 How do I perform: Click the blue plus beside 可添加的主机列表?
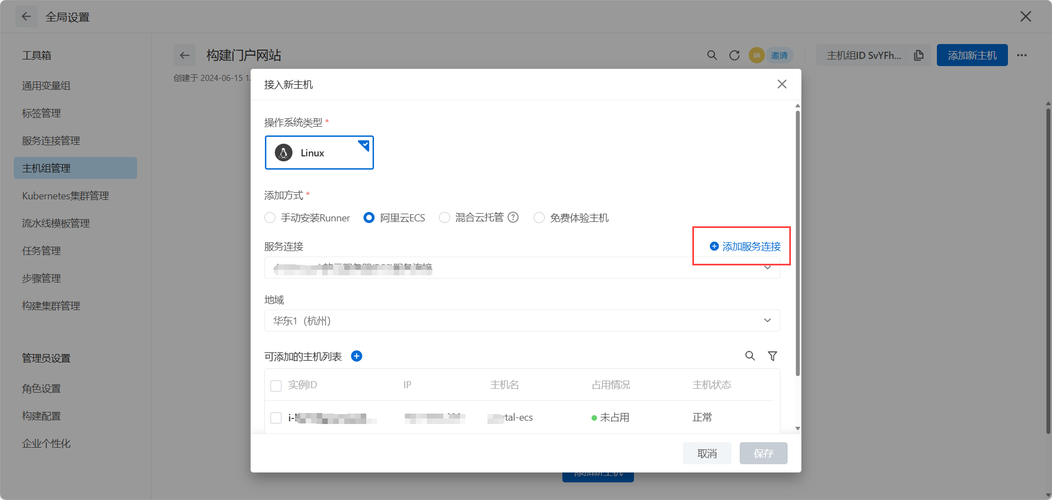click(357, 356)
